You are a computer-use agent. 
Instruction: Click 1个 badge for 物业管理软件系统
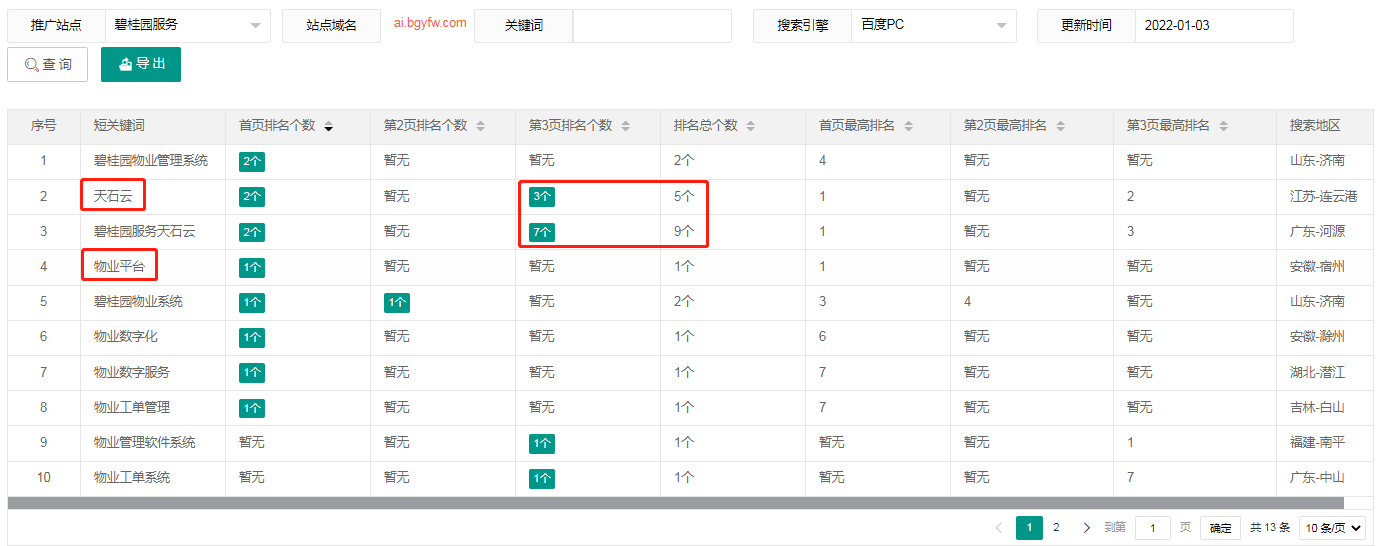(542, 443)
